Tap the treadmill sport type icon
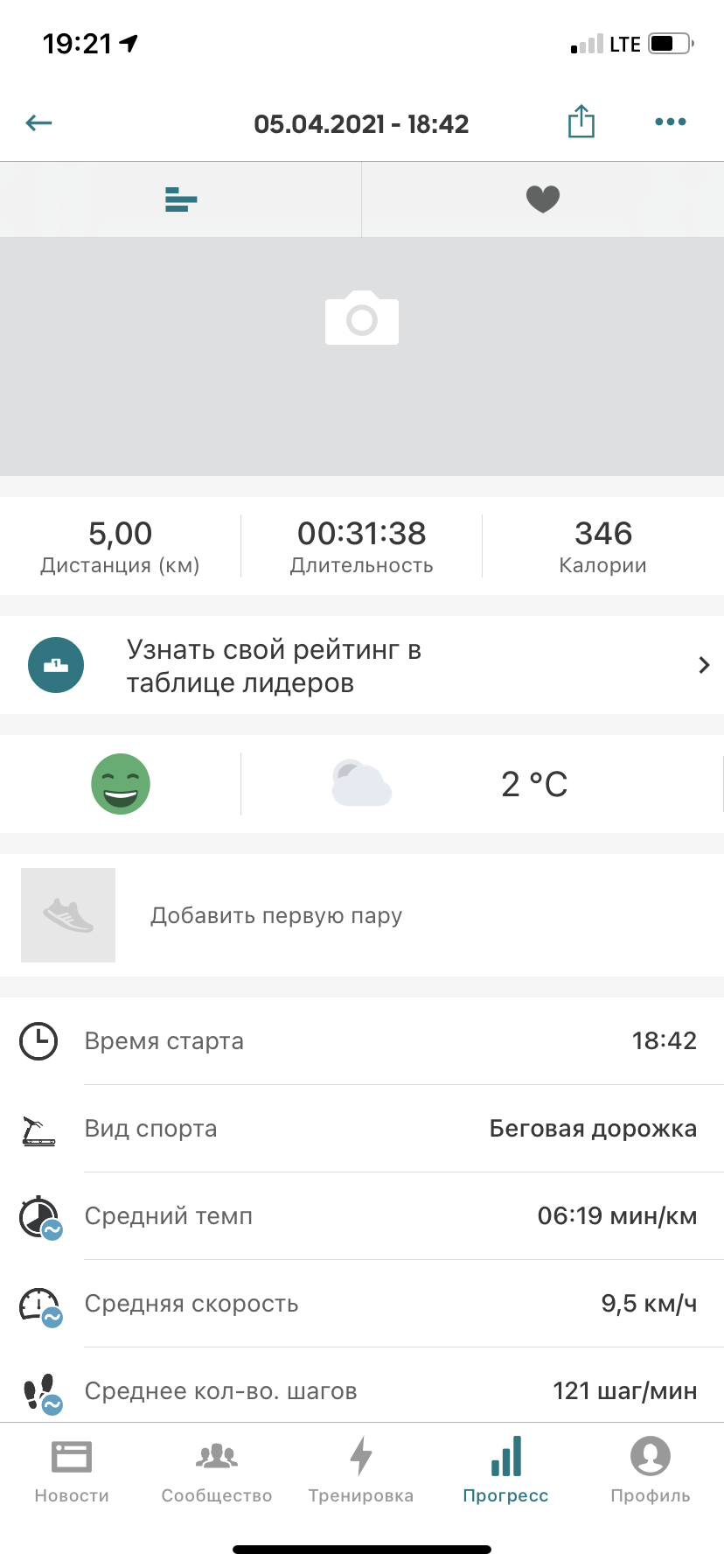 coord(38,1130)
